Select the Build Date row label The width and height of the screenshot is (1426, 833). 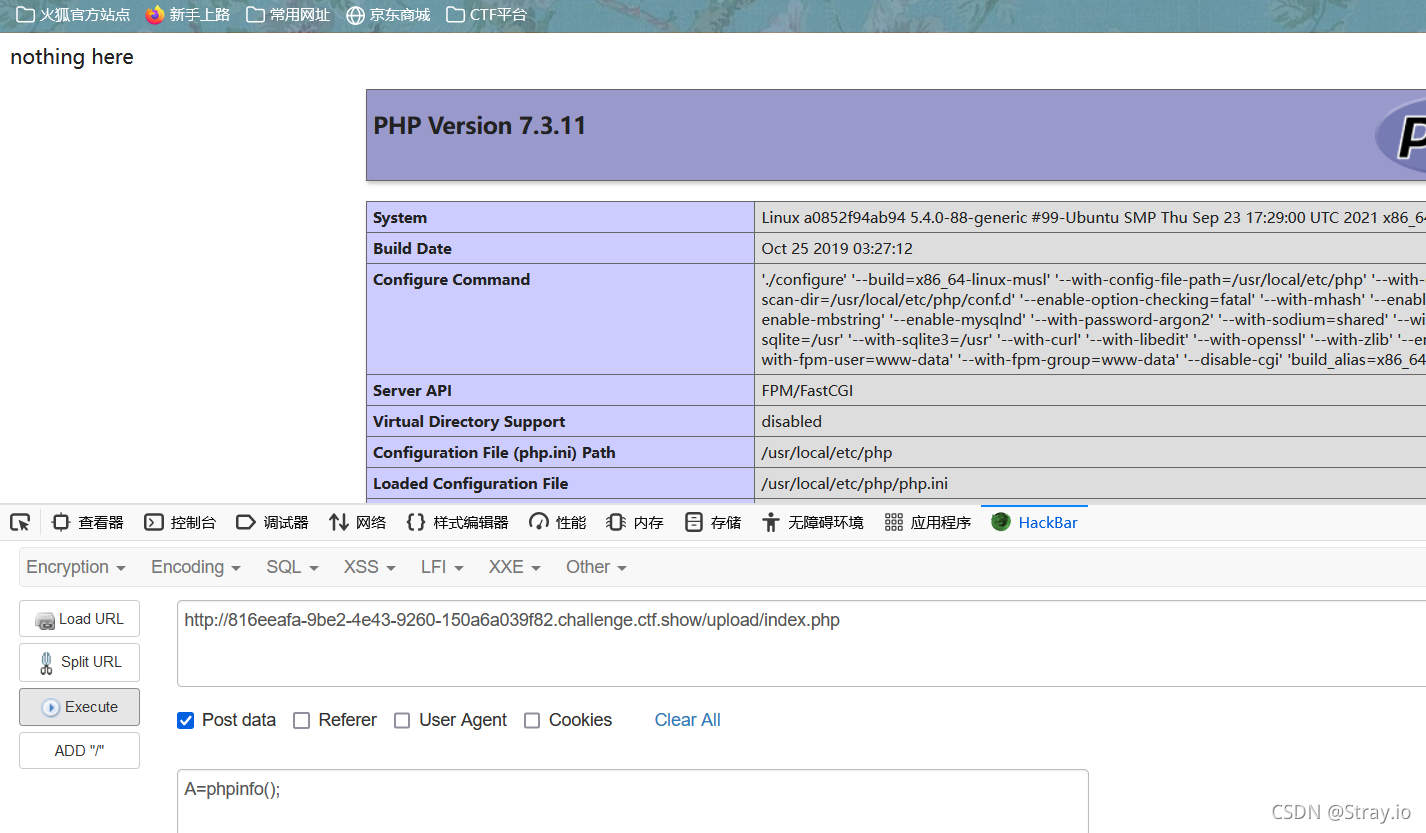point(412,248)
